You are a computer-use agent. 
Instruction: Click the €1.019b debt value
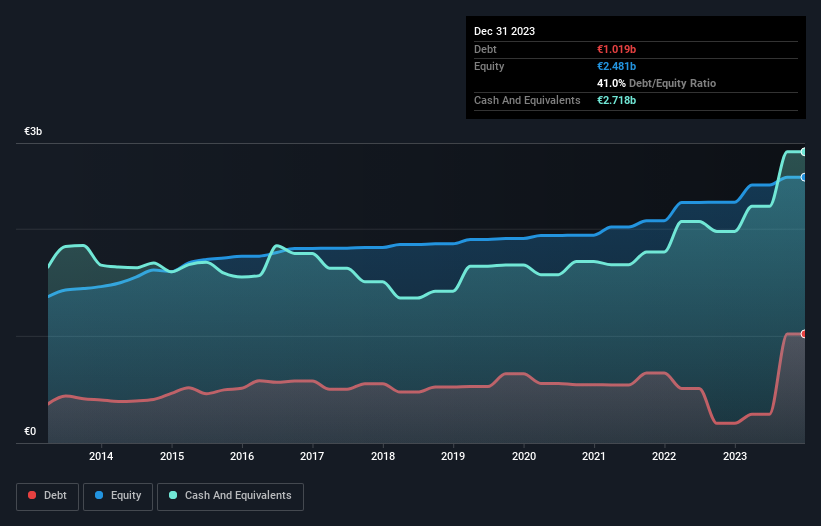pos(616,49)
